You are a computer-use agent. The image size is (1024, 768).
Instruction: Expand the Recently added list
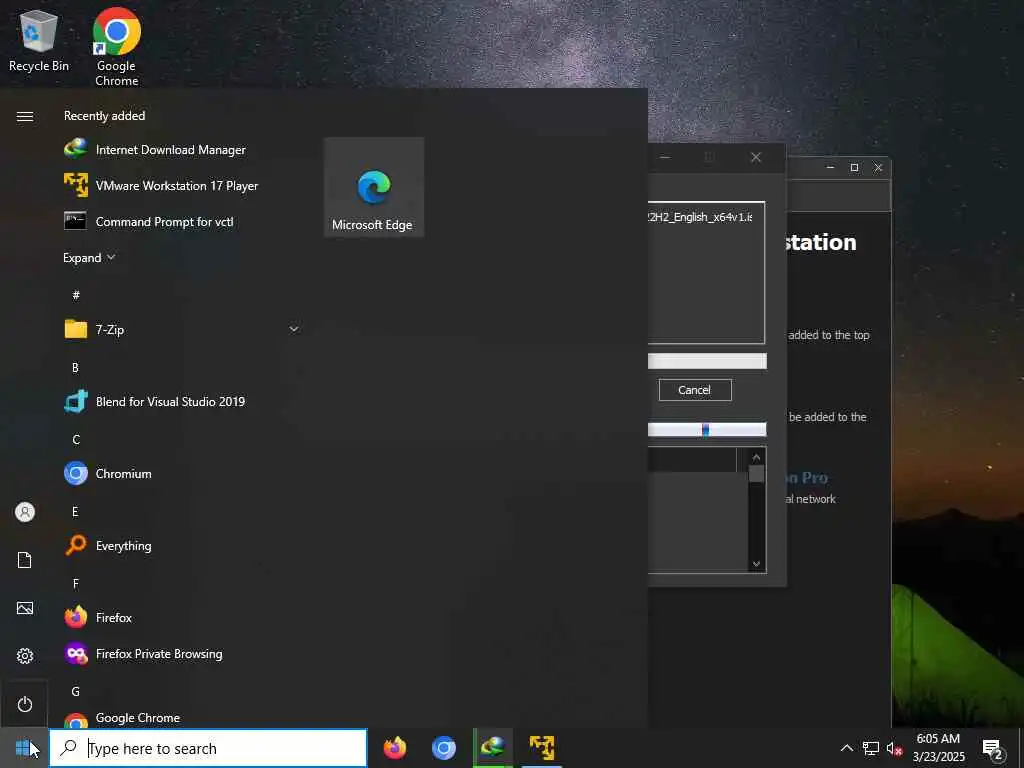pos(89,258)
